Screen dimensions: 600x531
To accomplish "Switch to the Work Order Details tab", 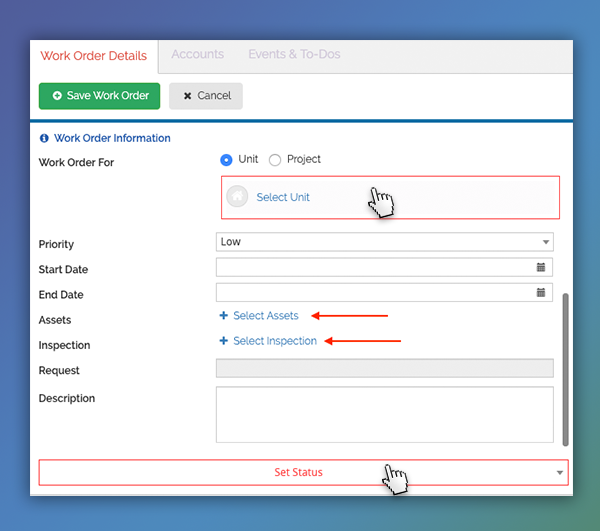I will coord(94,56).
